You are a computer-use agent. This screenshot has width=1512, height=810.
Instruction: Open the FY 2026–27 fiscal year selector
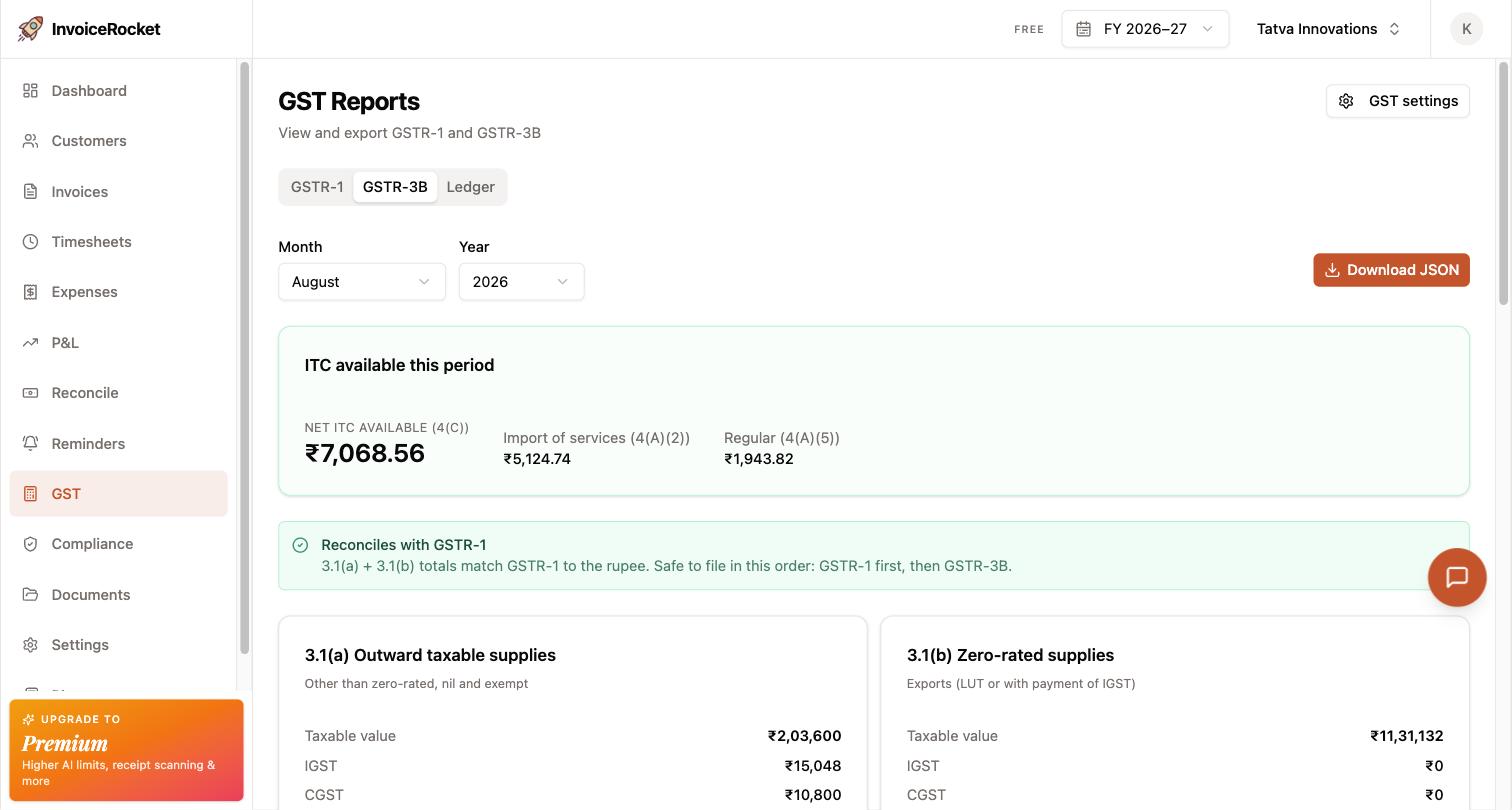(x=1145, y=29)
